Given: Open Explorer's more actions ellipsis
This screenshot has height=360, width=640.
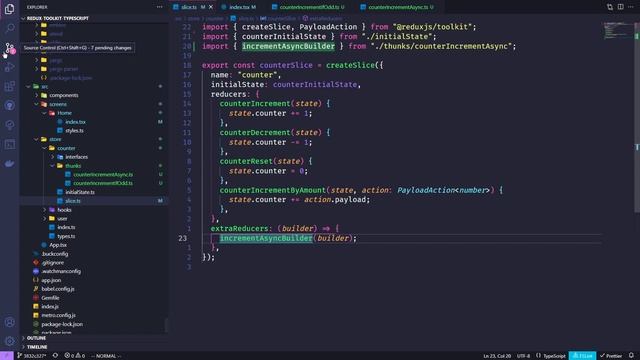Looking at the screenshot, I should tap(160, 7).
